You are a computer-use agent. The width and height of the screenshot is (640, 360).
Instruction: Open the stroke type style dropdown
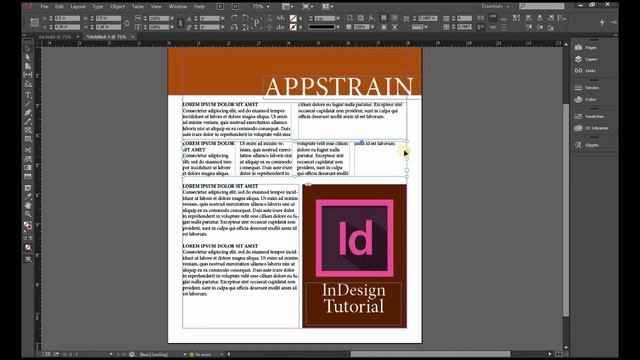click(x=338, y=27)
